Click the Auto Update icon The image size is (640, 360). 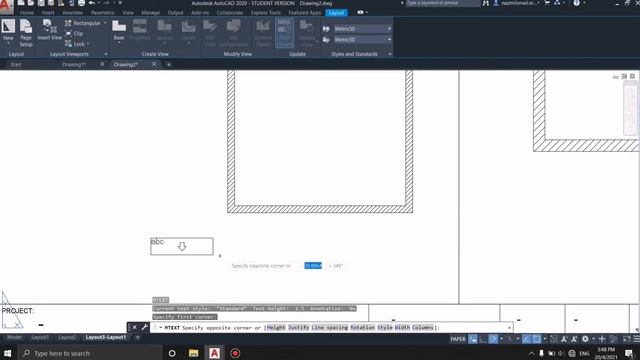click(284, 33)
